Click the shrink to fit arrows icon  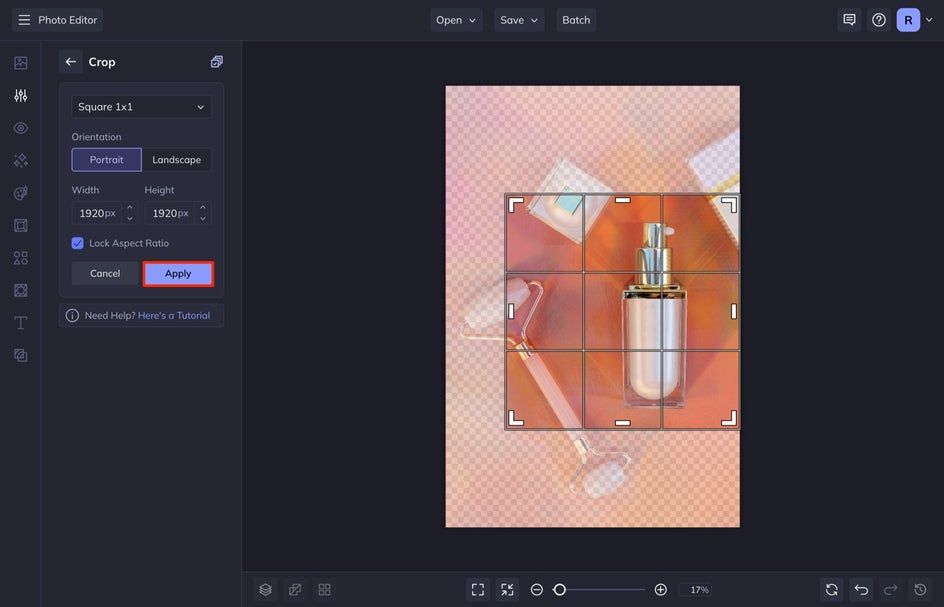pos(507,590)
